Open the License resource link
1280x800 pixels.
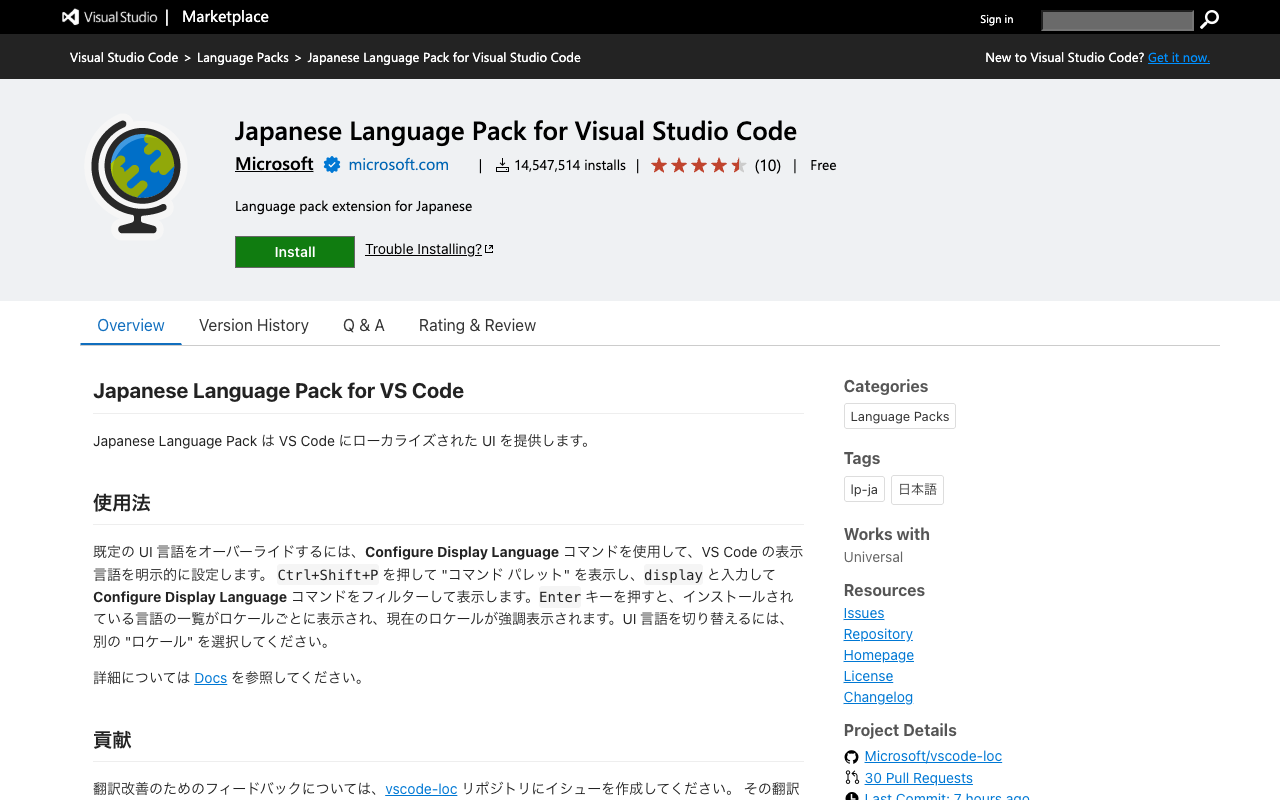pos(868,676)
